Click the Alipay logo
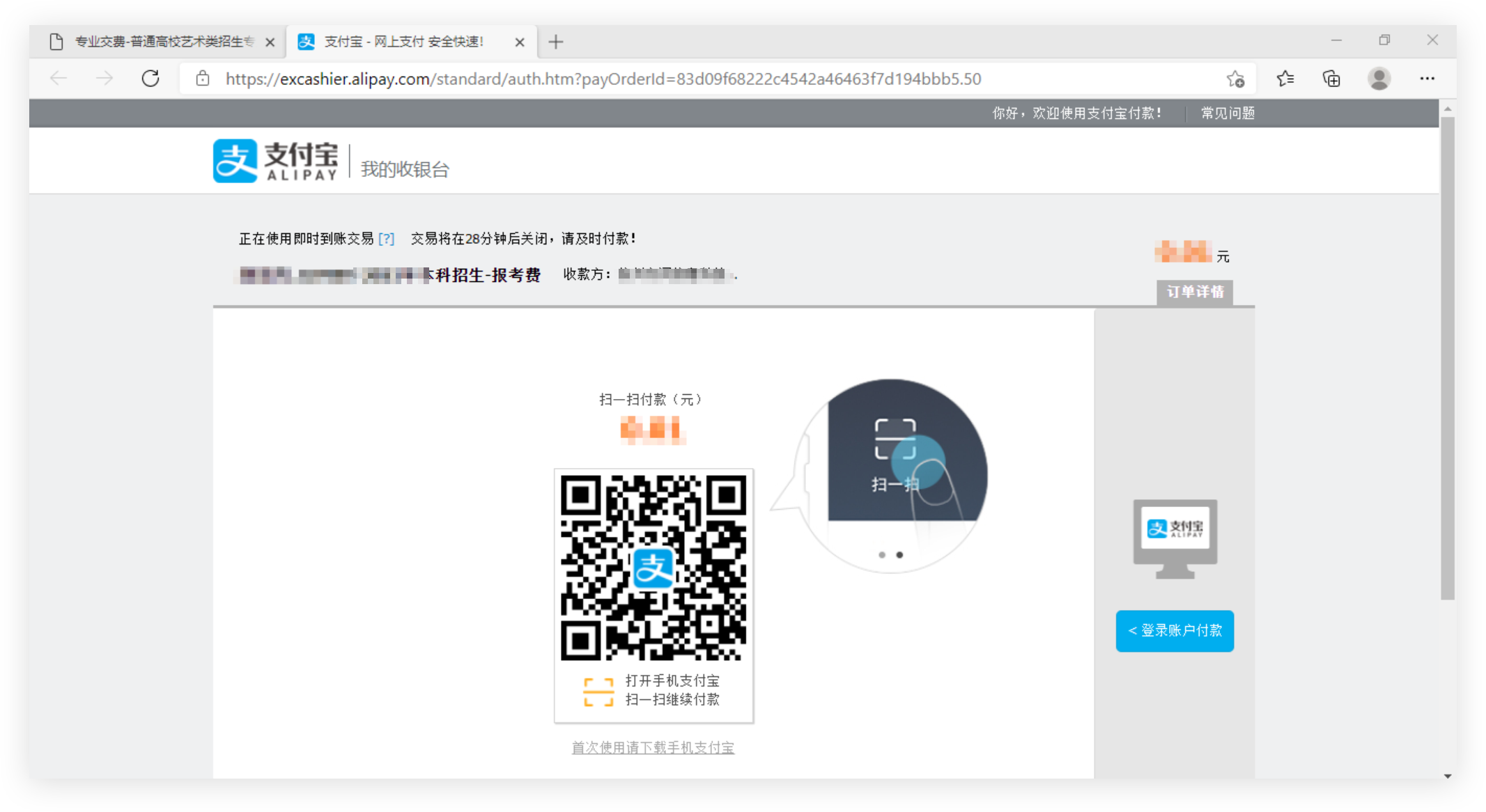1486x812 pixels. point(275,161)
